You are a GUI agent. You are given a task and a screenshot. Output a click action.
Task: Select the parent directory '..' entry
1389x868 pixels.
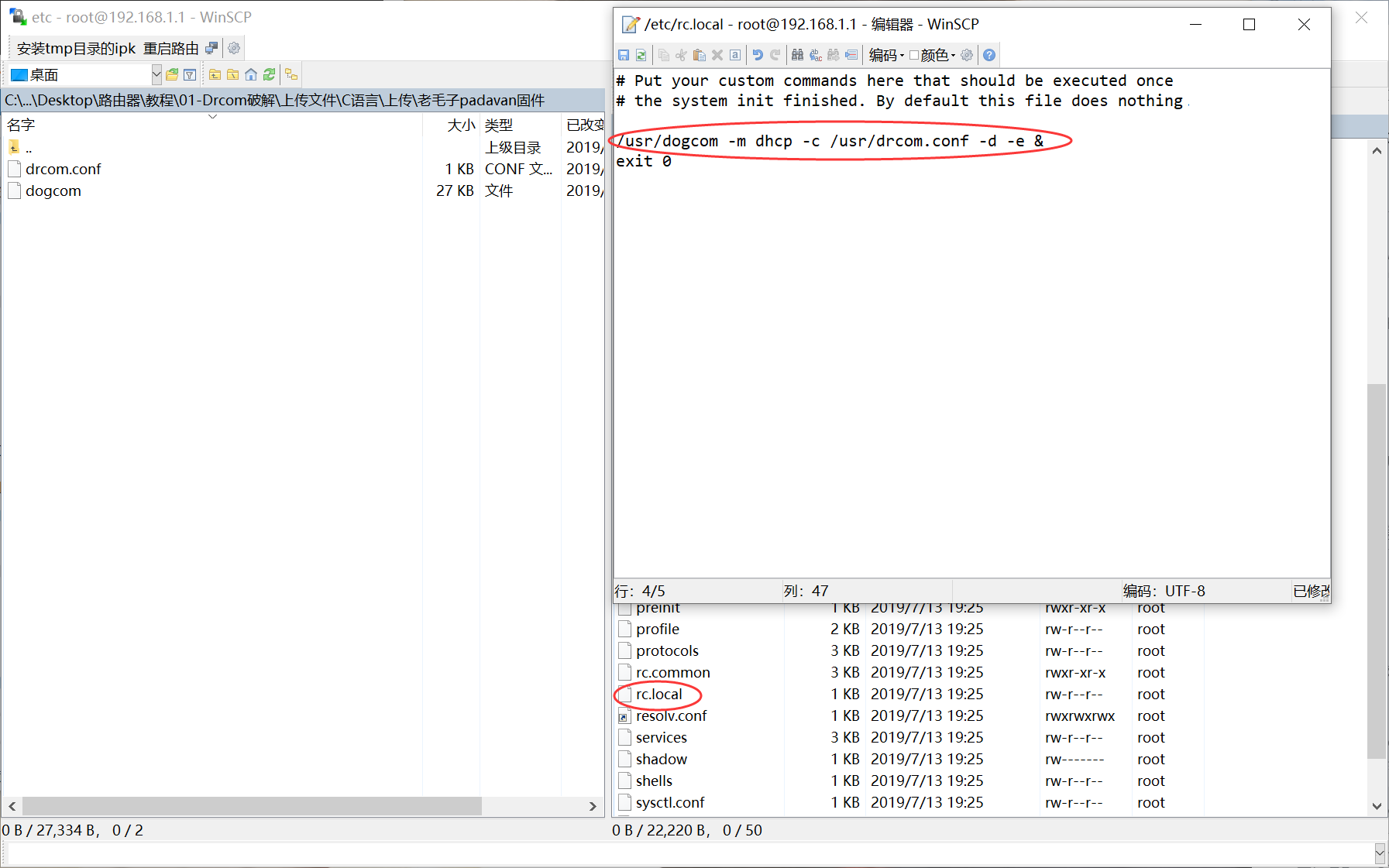pyautogui.click(x=29, y=147)
